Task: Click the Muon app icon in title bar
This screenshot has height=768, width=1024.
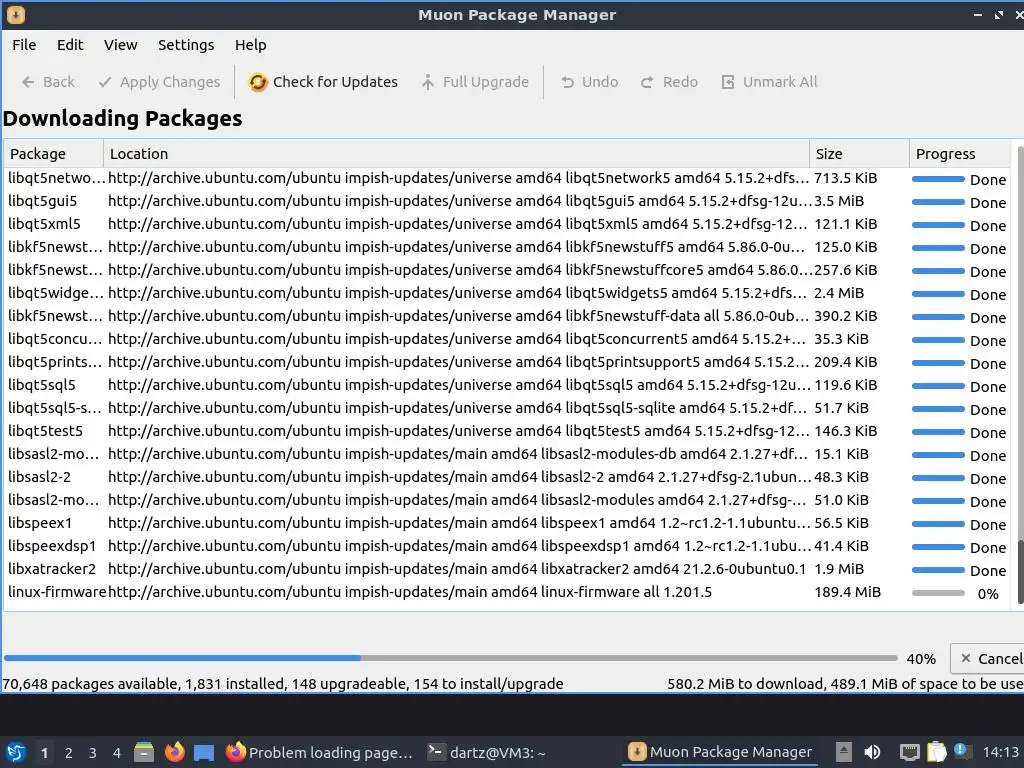Action: pyautogui.click(x=16, y=14)
